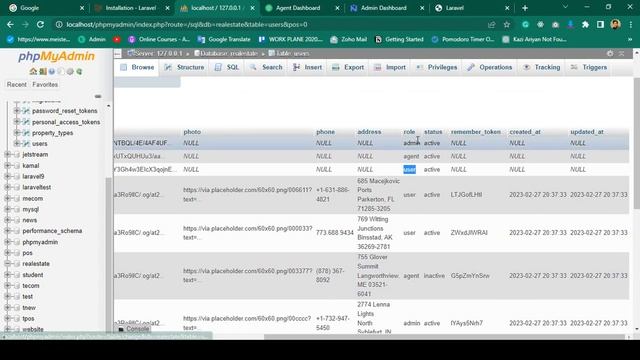Open the Structure tab
640x360 pixels.
tap(184, 67)
